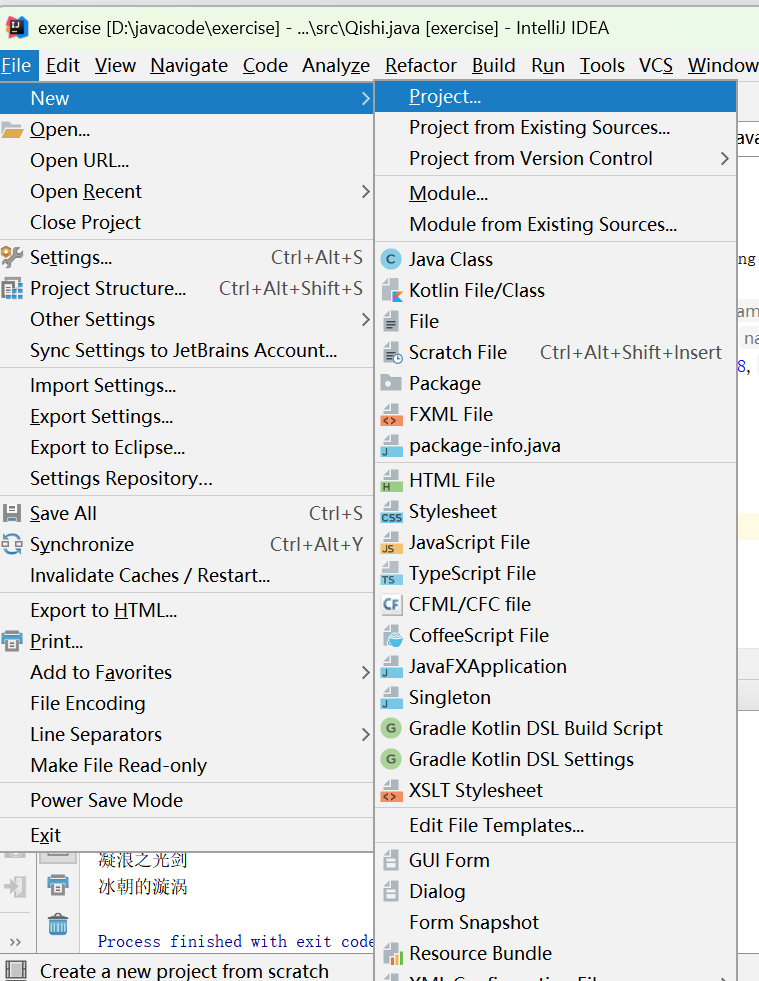Open the Analyze menu
The width and height of the screenshot is (759, 981).
pos(336,66)
